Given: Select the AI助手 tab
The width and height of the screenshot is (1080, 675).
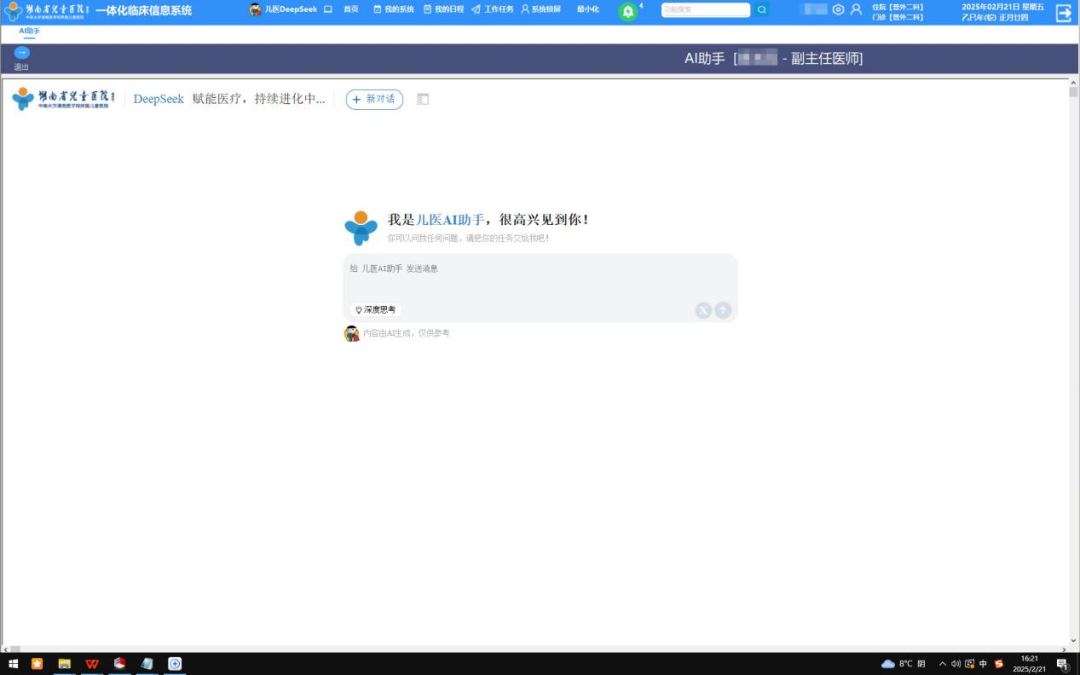Looking at the screenshot, I should [x=29, y=31].
